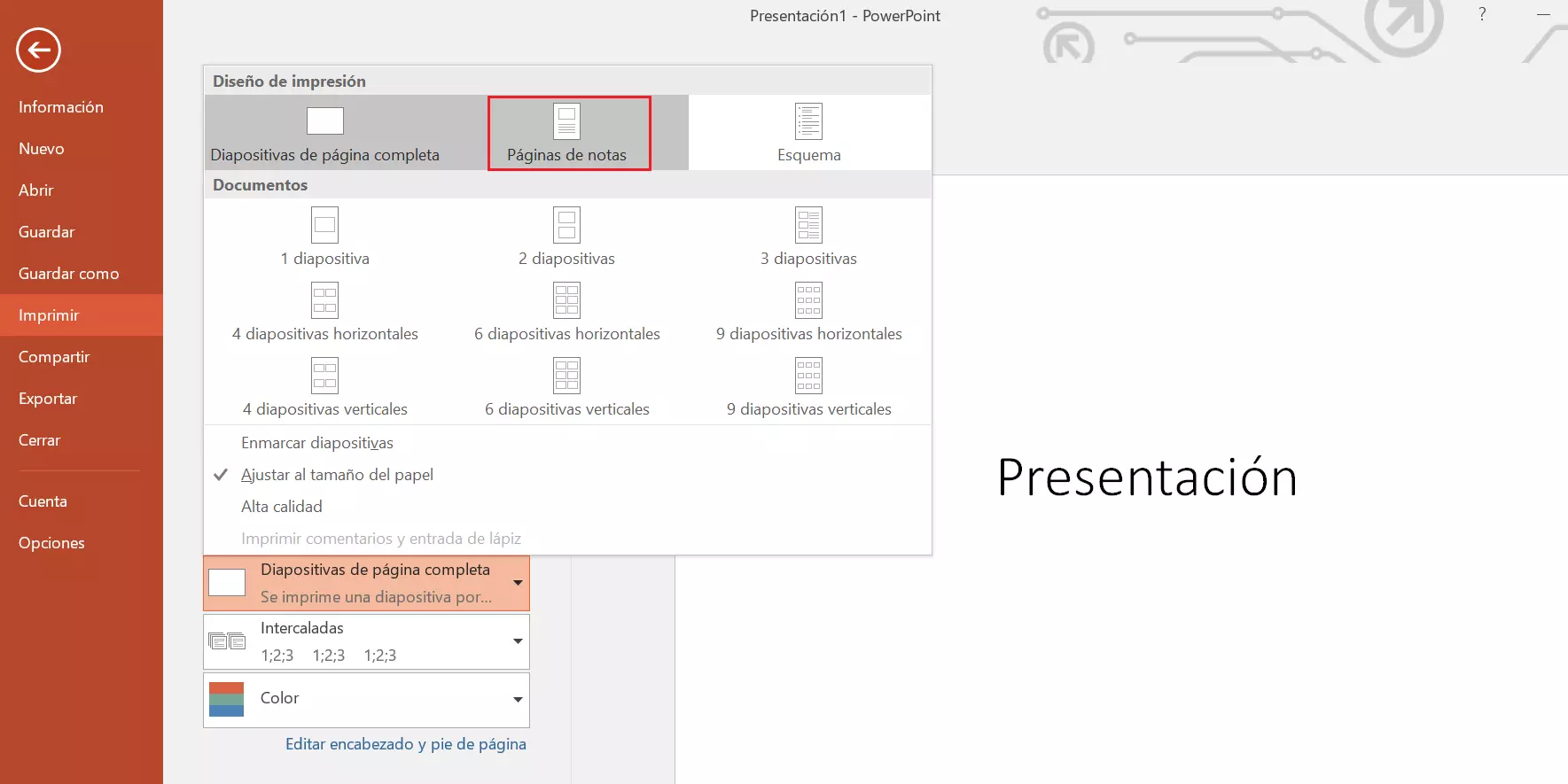Screen dimensions: 1568x784
Task: Choose the Esquema print layout icon
Action: pos(808,122)
